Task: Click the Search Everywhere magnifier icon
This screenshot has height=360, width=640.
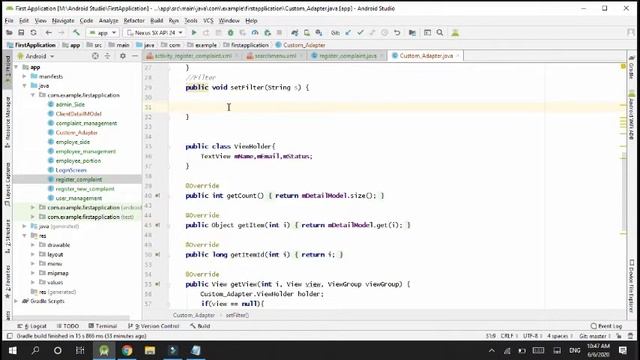Action: (440, 33)
